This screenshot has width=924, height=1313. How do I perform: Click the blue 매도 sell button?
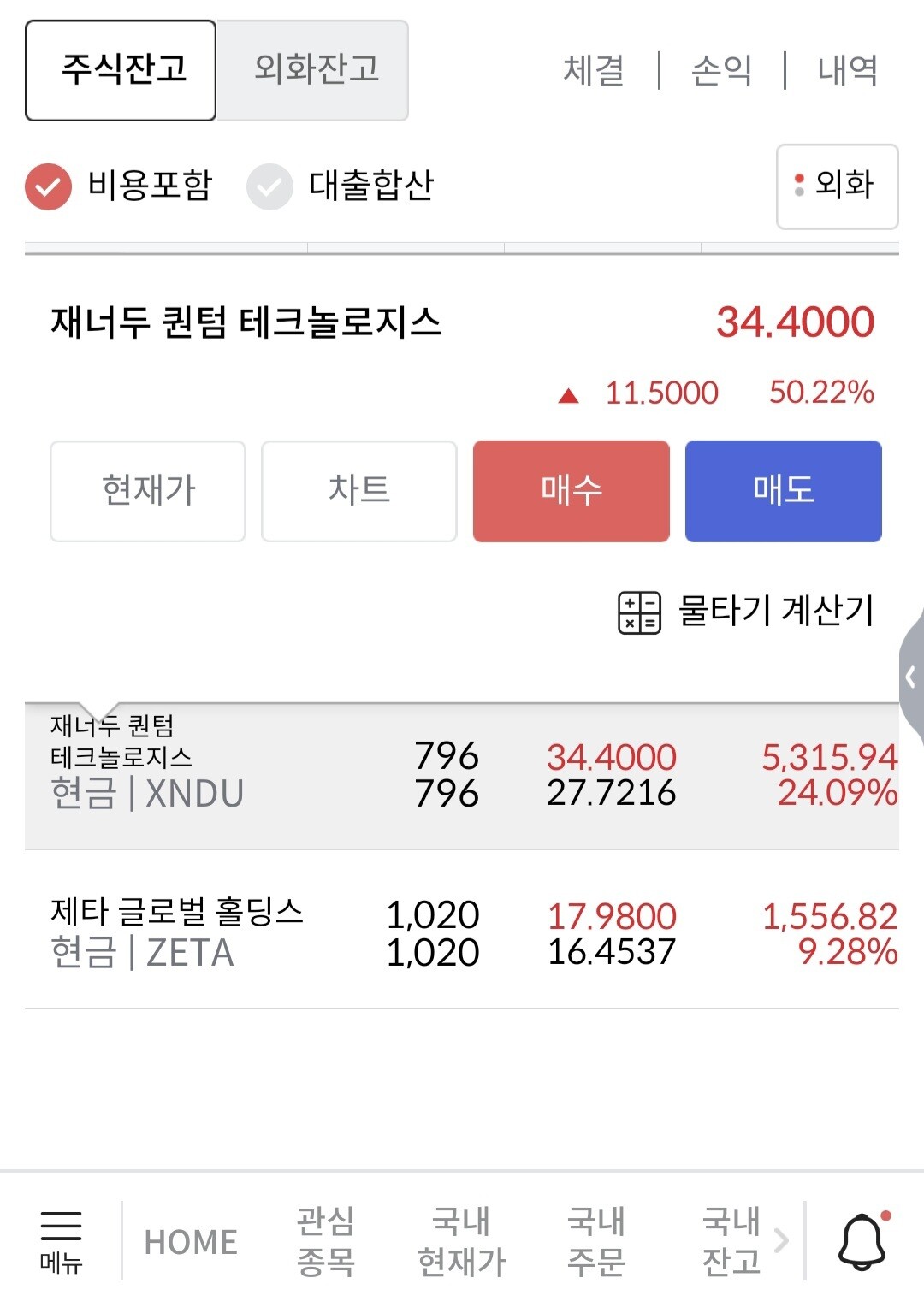pos(784,491)
